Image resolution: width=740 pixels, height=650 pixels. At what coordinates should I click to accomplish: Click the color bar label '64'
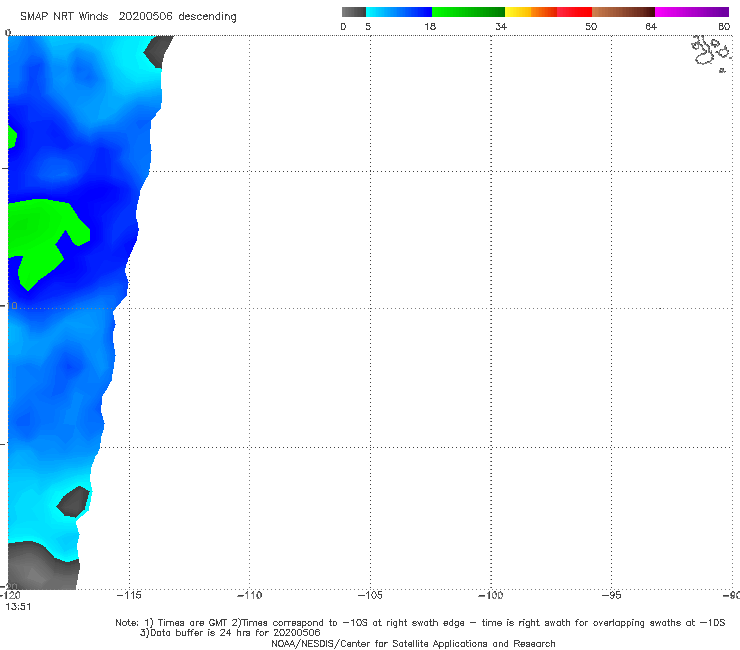[x=651, y=27]
